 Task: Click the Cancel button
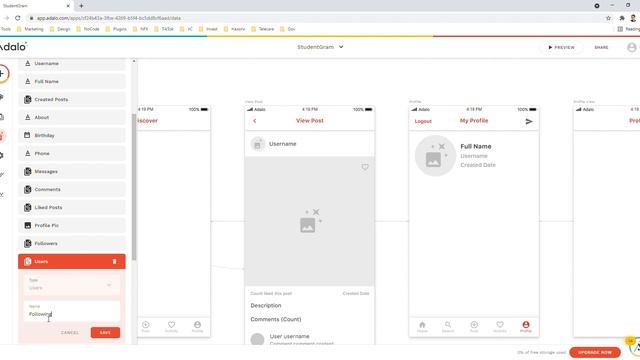(70, 333)
